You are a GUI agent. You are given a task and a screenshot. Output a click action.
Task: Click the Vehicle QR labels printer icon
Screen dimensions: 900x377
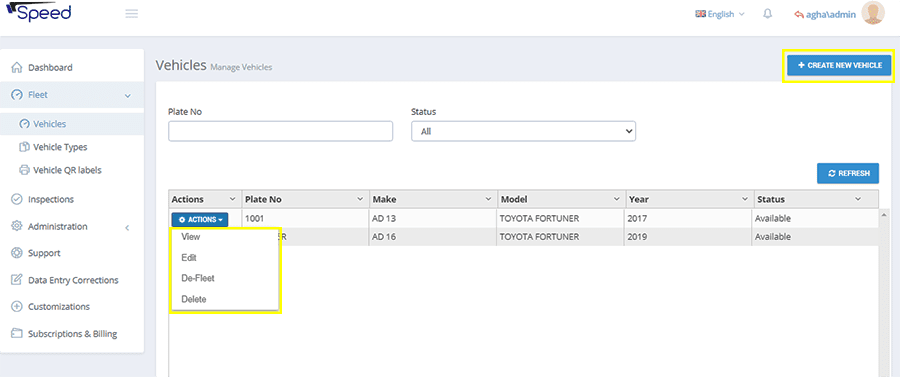coord(24,170)
